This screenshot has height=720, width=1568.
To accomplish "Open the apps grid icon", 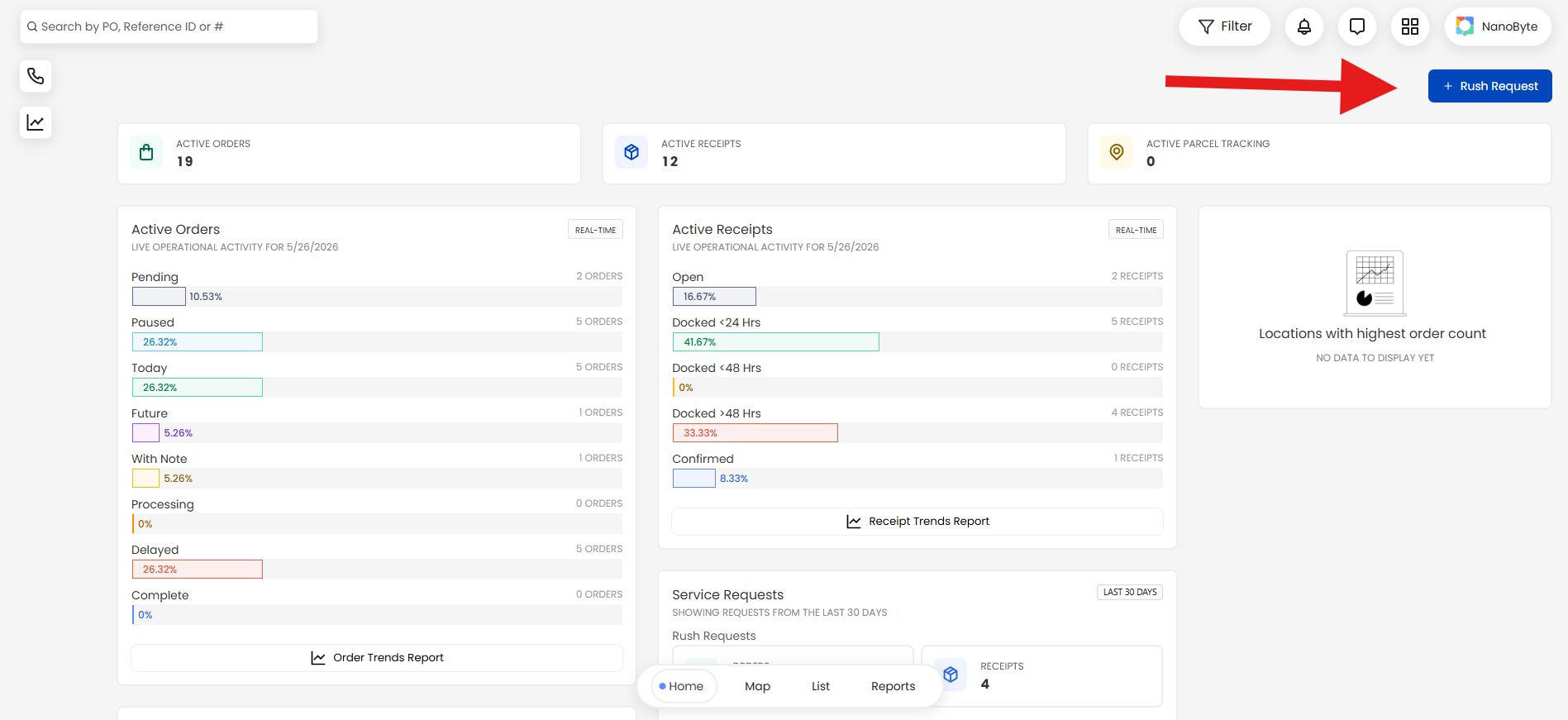I will tap(1410, 26).
